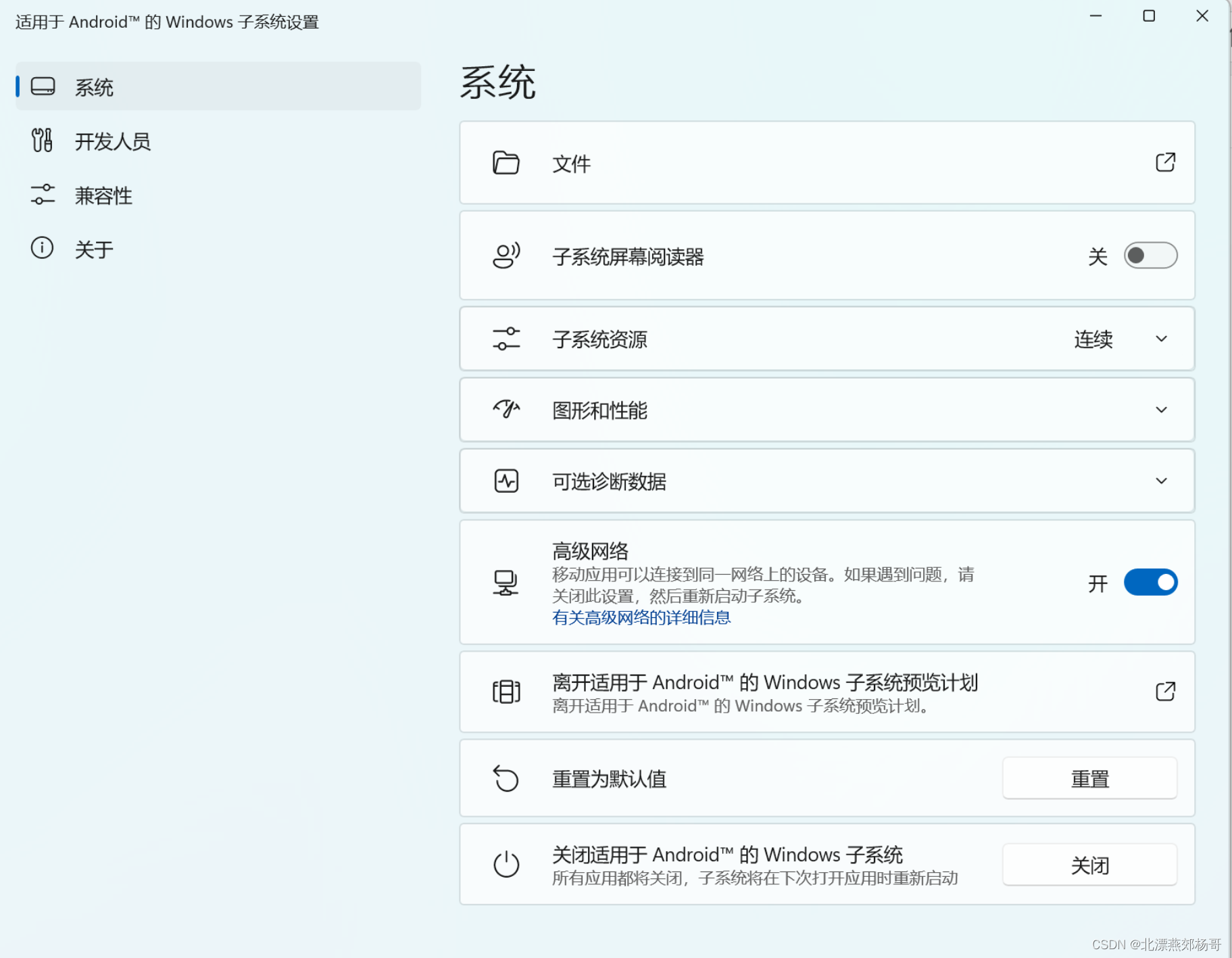Screen dimensions: 1232x958
Task: Click the folder icon in the 文件 row
Action: pyautogui.click(x=506, y=163)
